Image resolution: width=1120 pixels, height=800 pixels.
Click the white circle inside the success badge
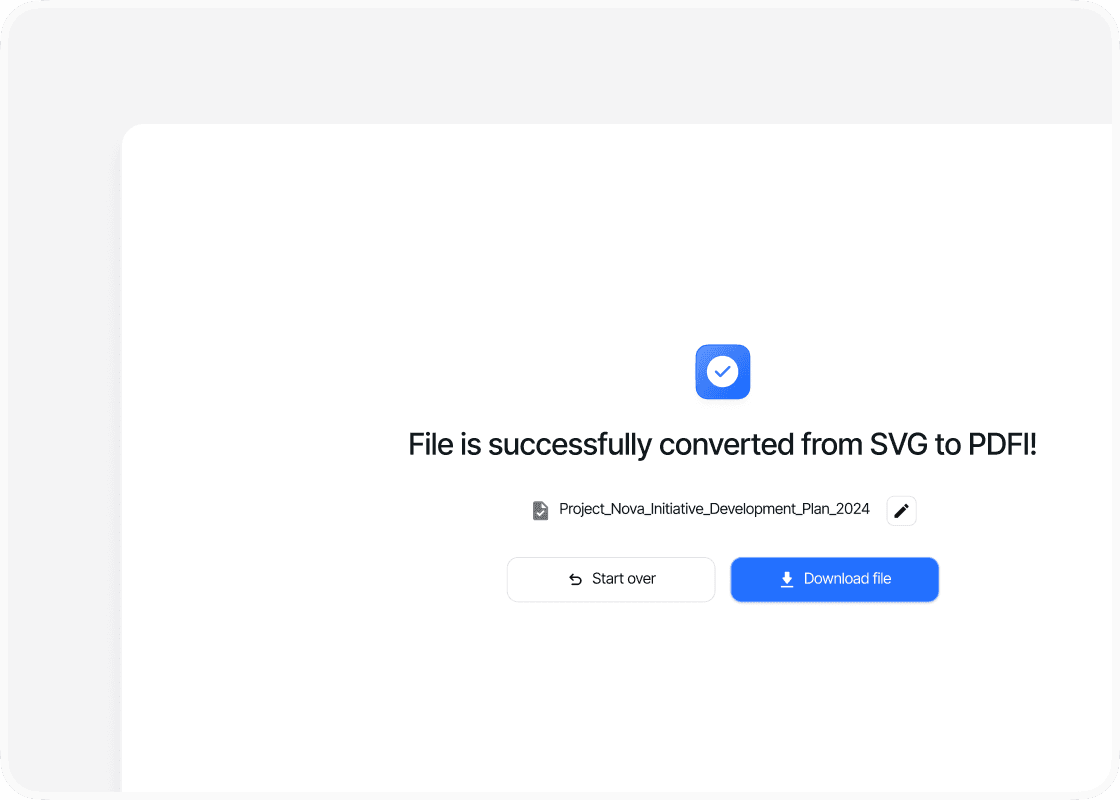click(722, 372)
